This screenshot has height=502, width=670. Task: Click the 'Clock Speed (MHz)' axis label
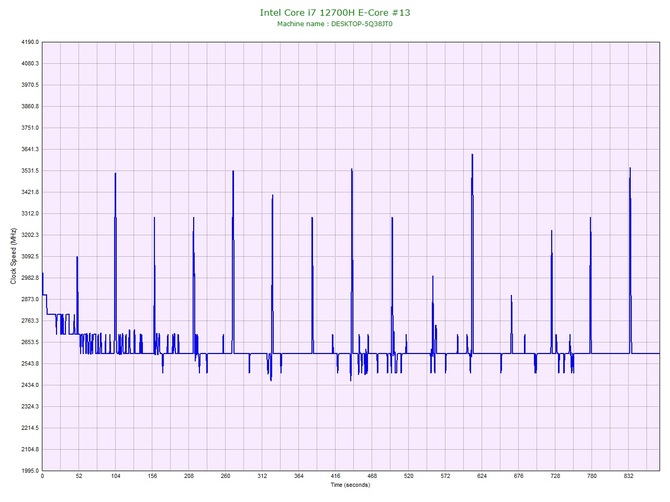pyautogui.click(x=13, y=256)
